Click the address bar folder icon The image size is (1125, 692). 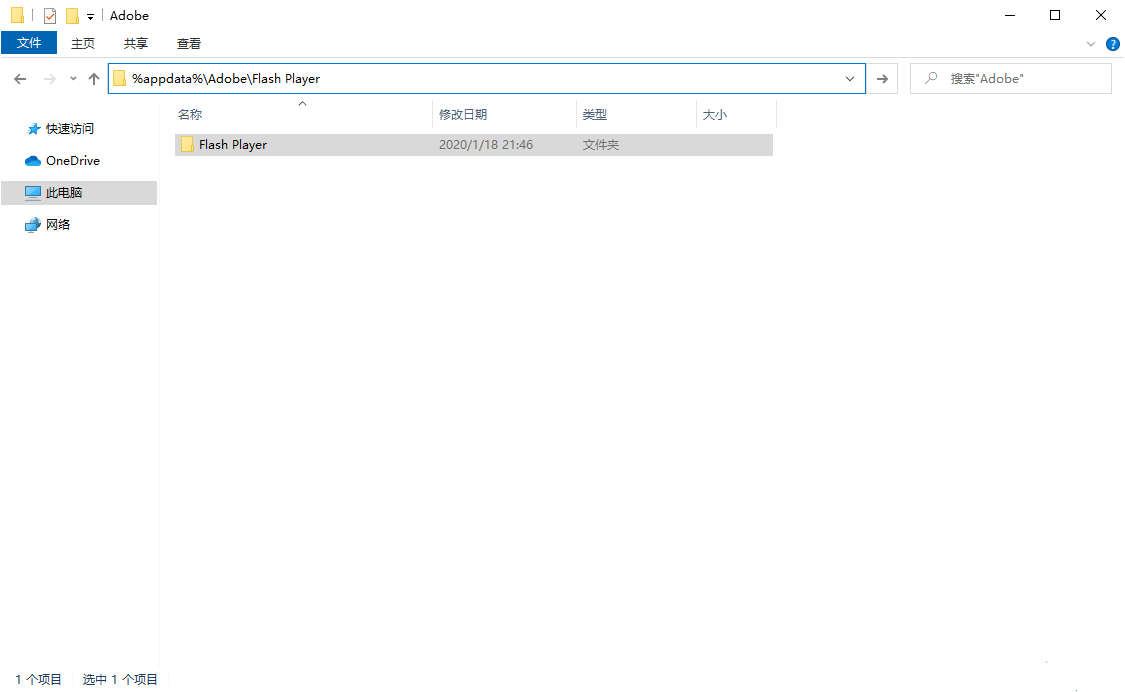120,78
